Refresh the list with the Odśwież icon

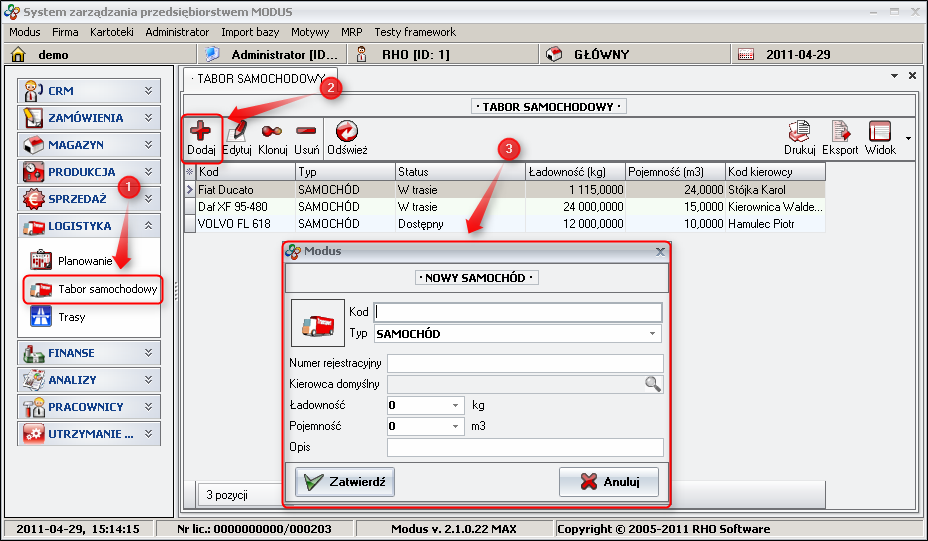pos(347,132)
